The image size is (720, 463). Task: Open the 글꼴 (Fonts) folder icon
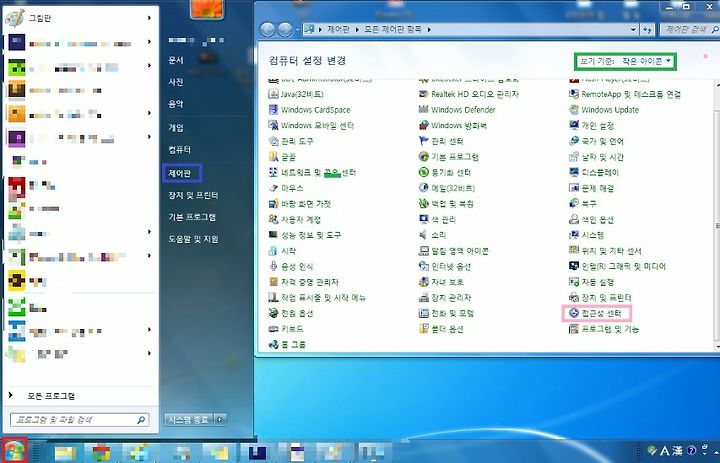pyautogui.click(x=273, y=157)
